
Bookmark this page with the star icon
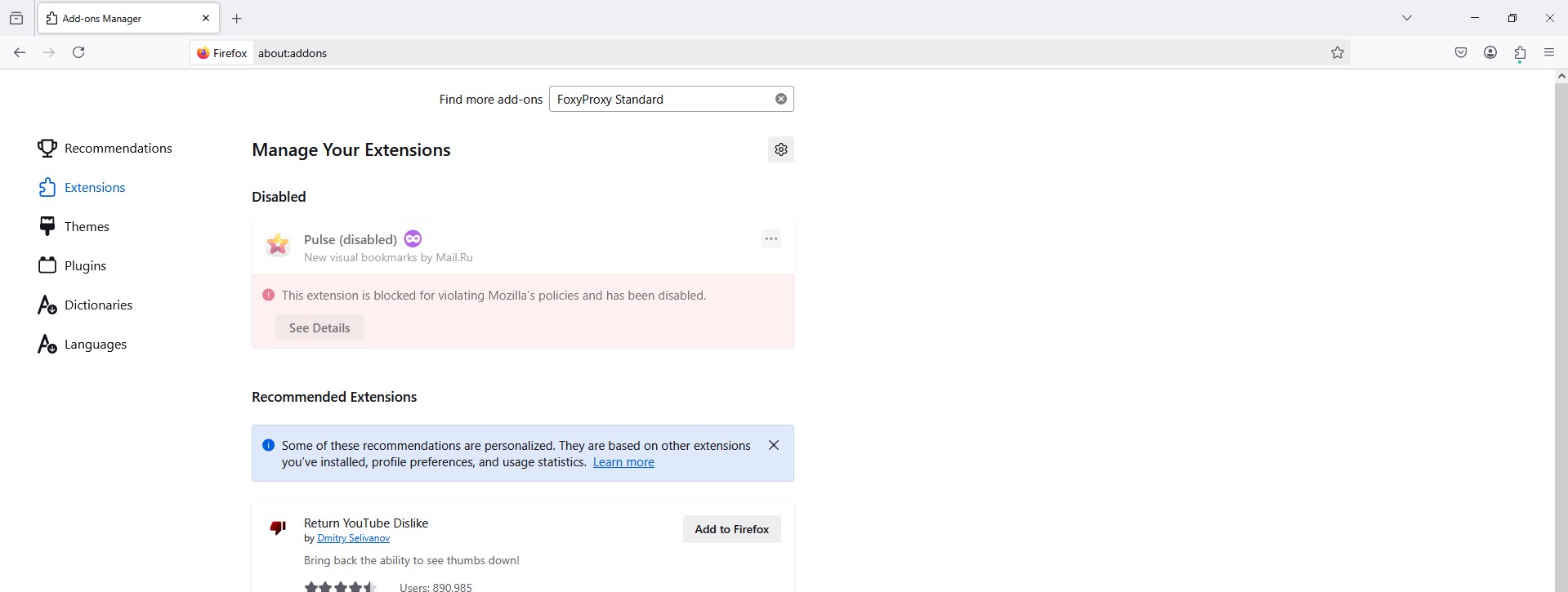[x=1337, y=52]
